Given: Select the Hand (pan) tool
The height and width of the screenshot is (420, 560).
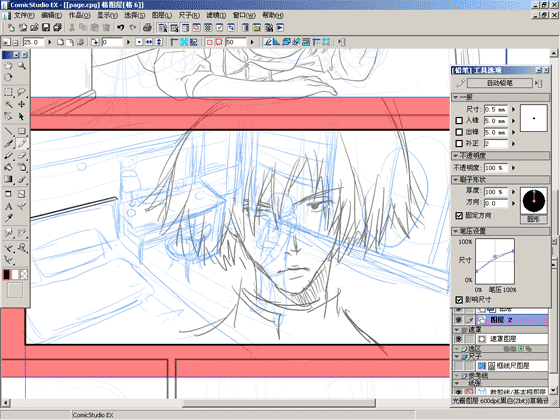Looking at the screenshot, I should coord(8,66).
